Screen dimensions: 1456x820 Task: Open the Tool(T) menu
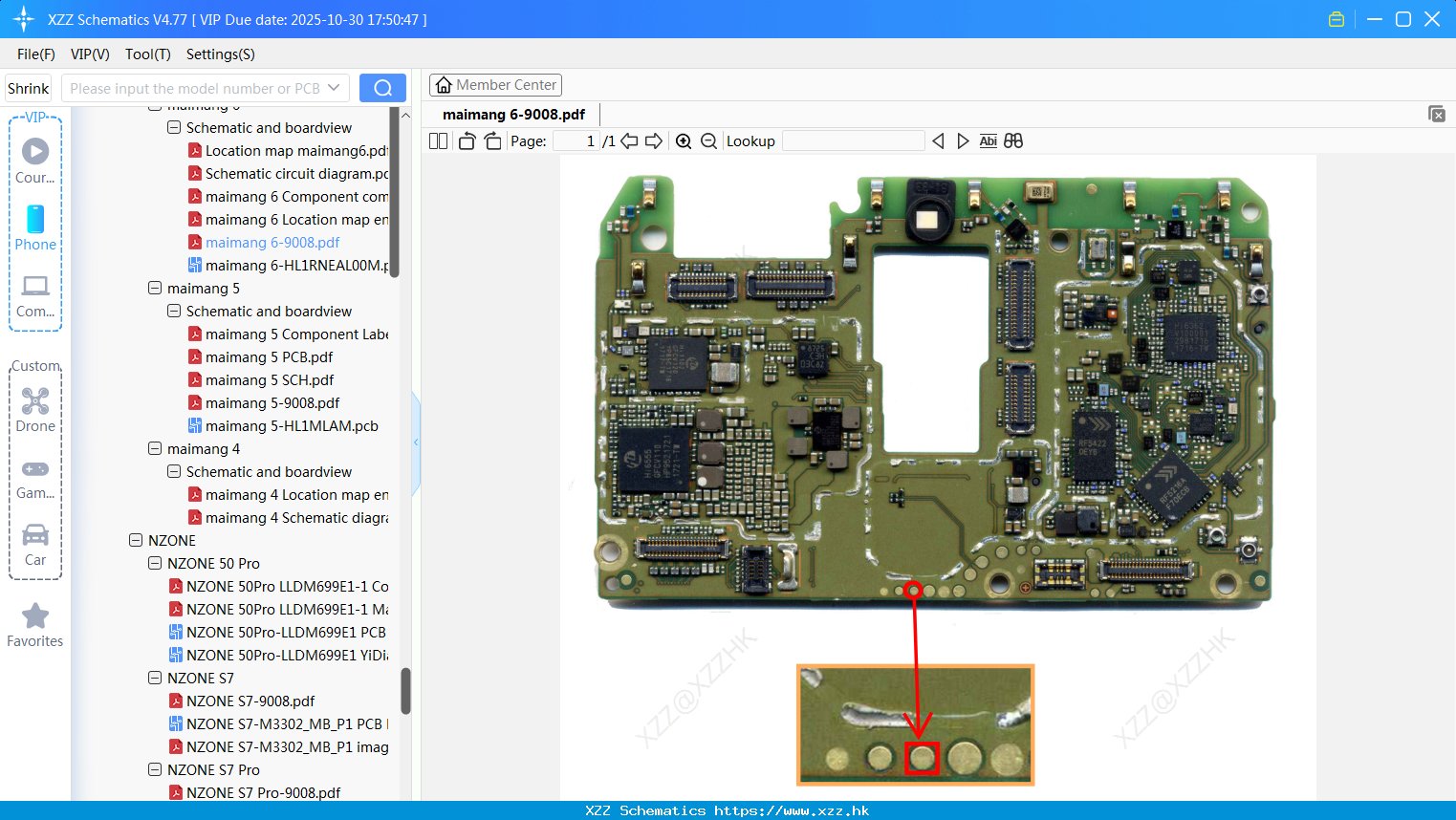coord(148,54)
